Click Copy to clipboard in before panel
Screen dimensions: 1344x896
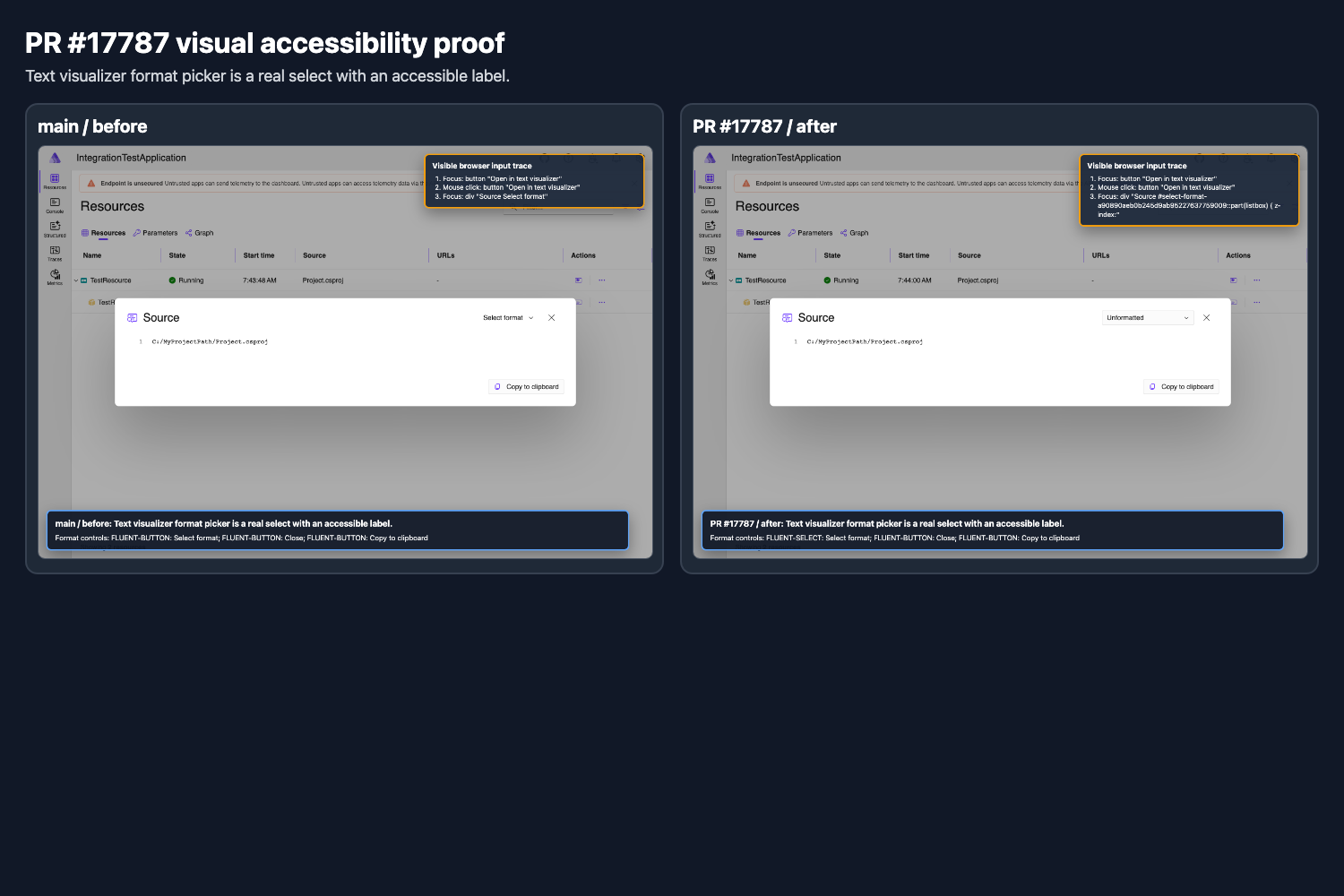pyautogui.click(x=527, y=387)
